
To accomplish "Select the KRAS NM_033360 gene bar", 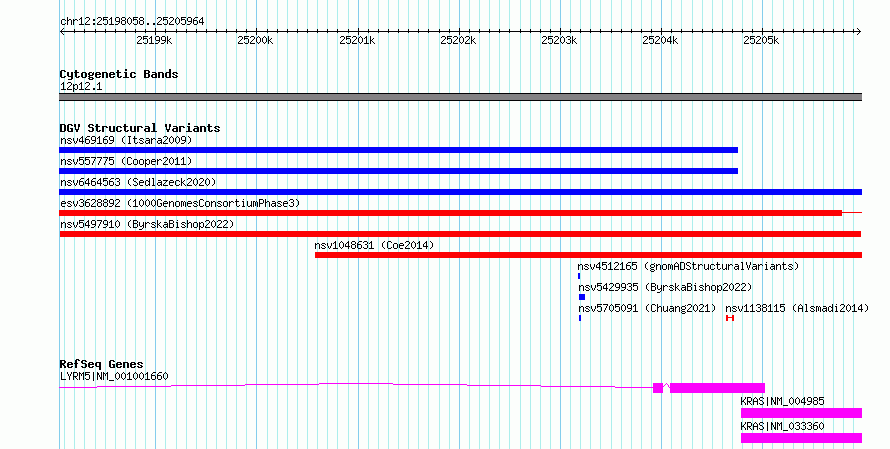I will click(801, 438).
